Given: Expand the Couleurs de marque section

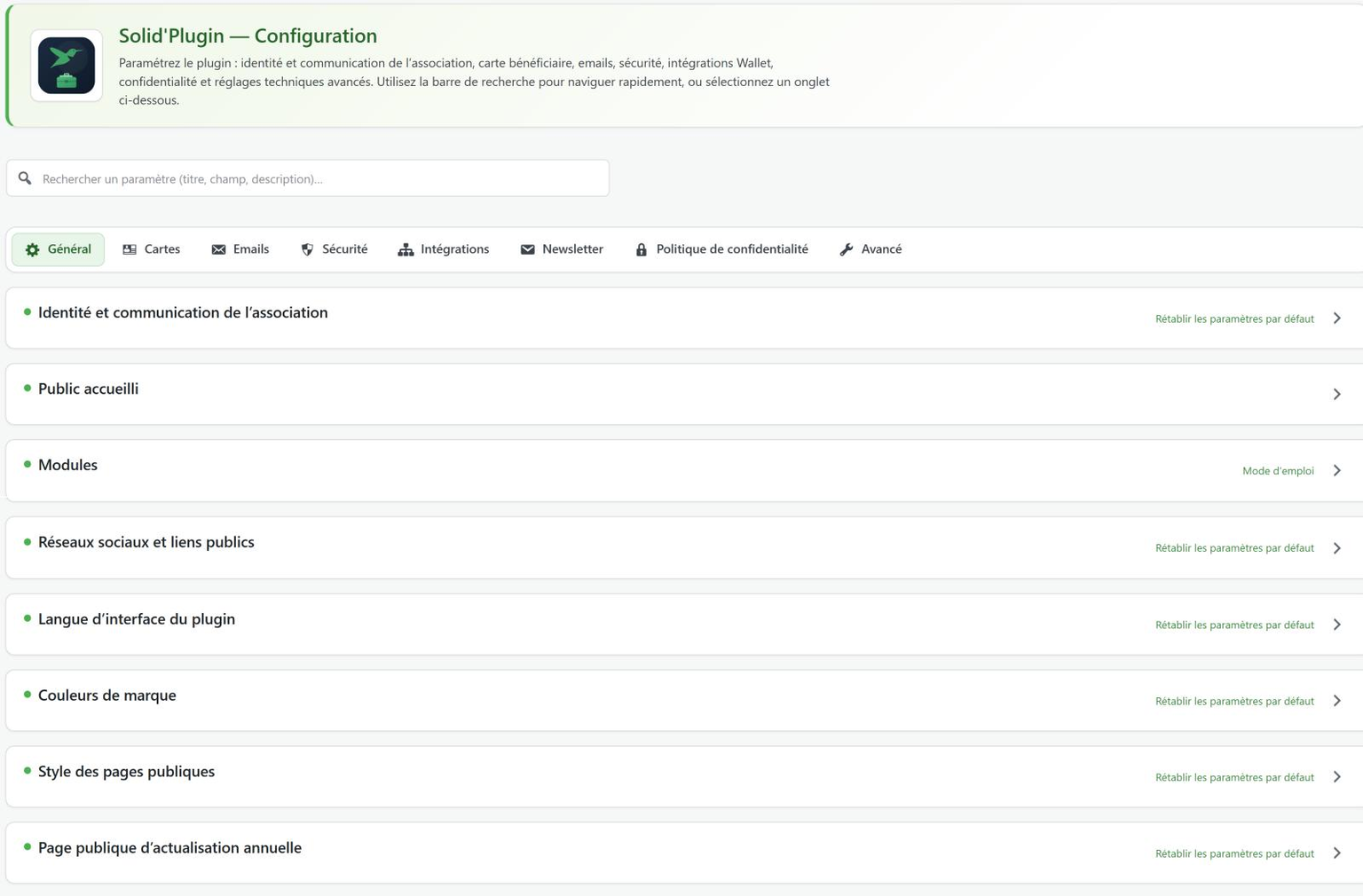Looking at the screenshot, I should click(x=684, y=701).
